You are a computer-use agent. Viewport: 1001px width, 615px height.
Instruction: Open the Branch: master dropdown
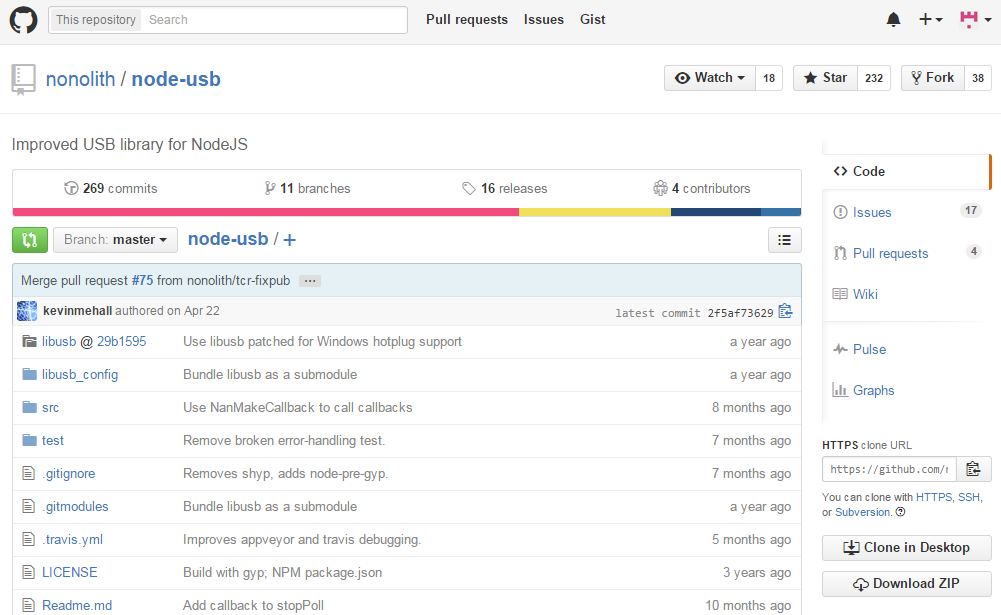click(115, 240)
